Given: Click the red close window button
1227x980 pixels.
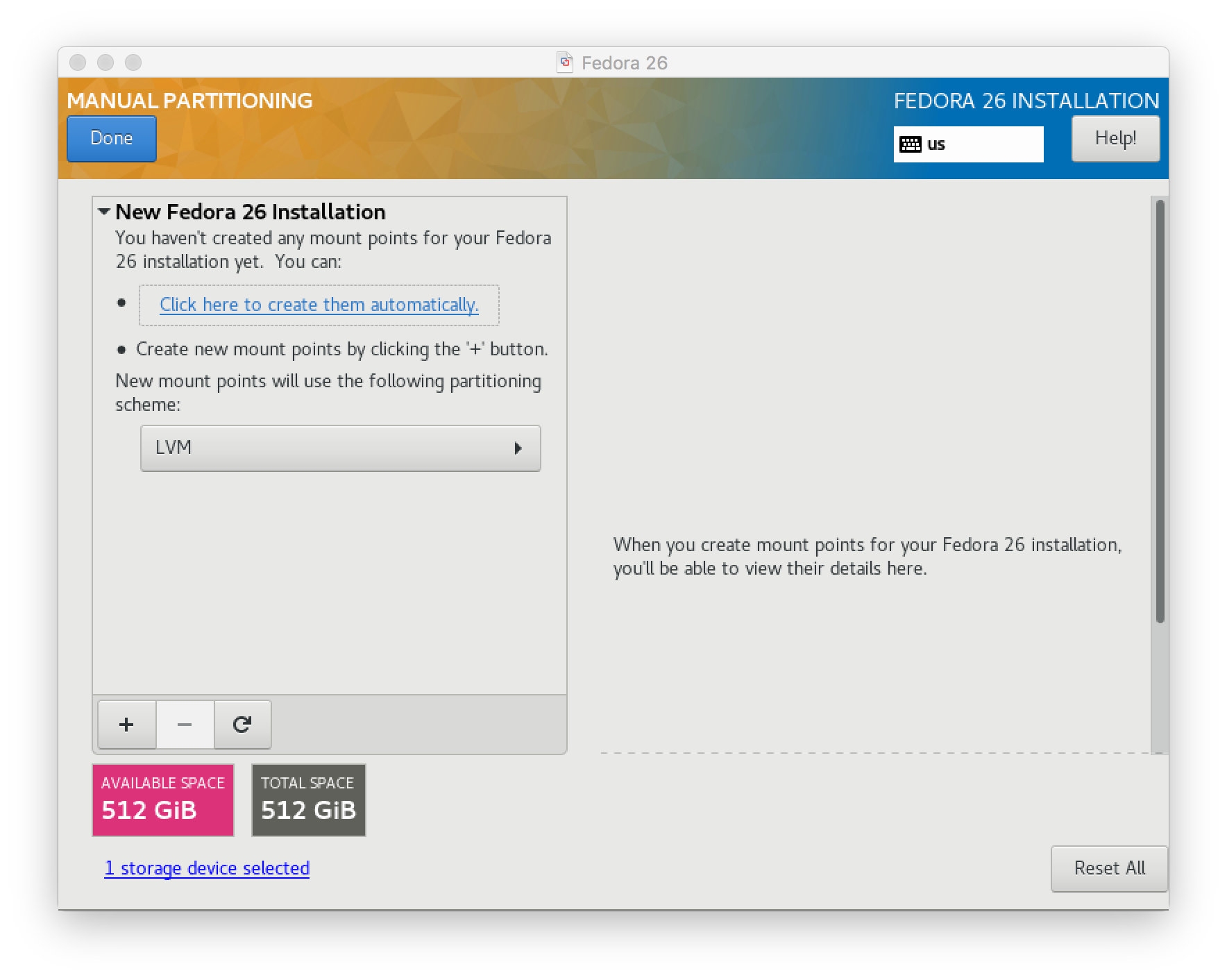Looking at the screenshot, I should point(78,62).
